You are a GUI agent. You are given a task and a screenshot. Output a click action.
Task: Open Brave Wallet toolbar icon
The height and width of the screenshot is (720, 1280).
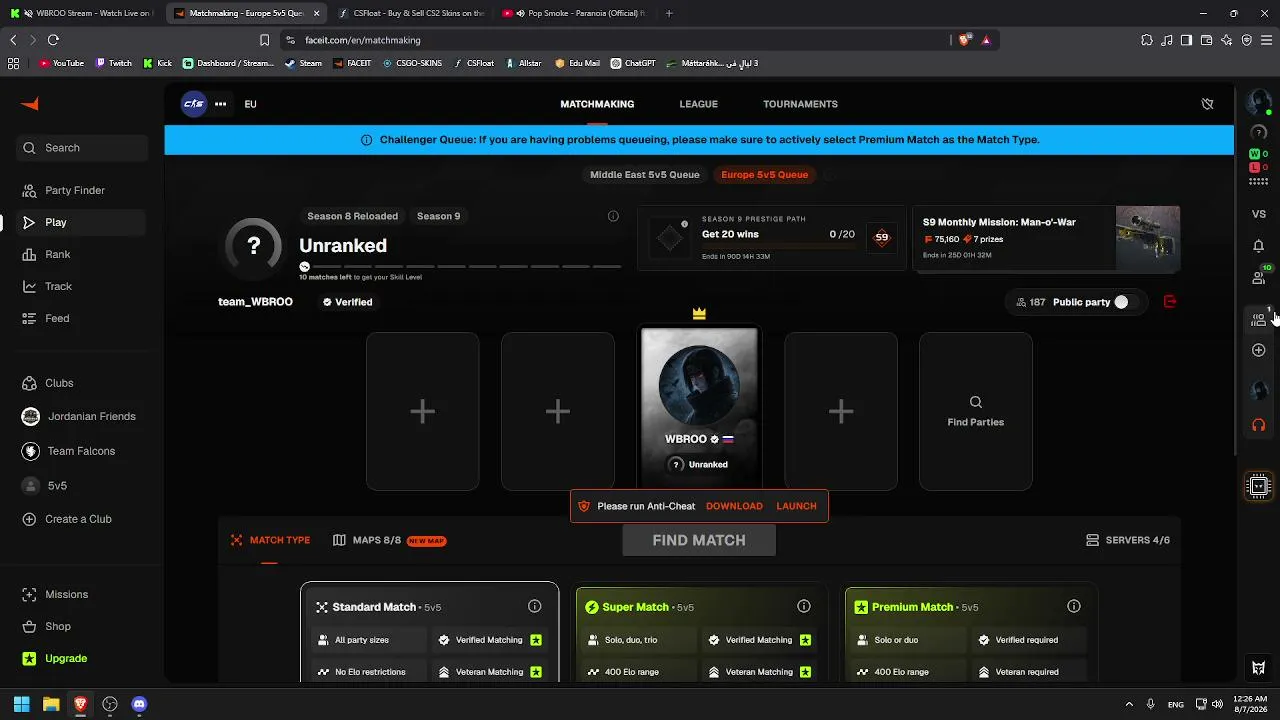click(1206, 40)
